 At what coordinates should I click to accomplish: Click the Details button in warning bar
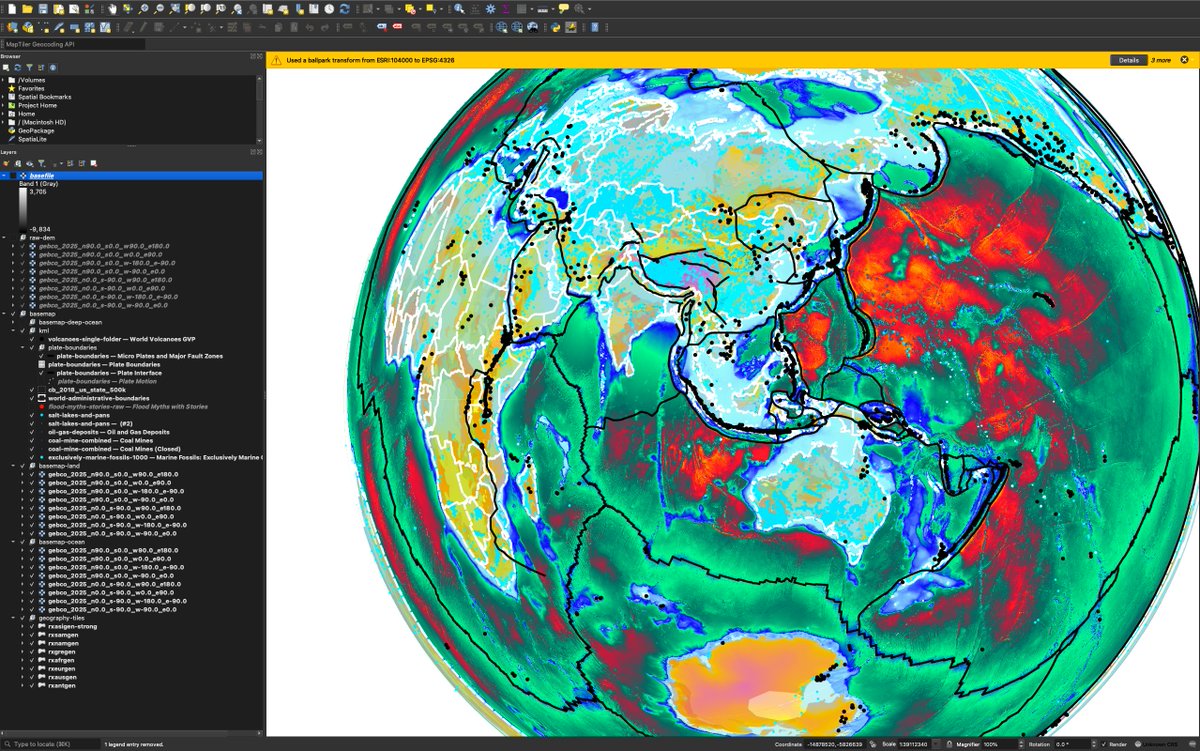click(1129, 60)
